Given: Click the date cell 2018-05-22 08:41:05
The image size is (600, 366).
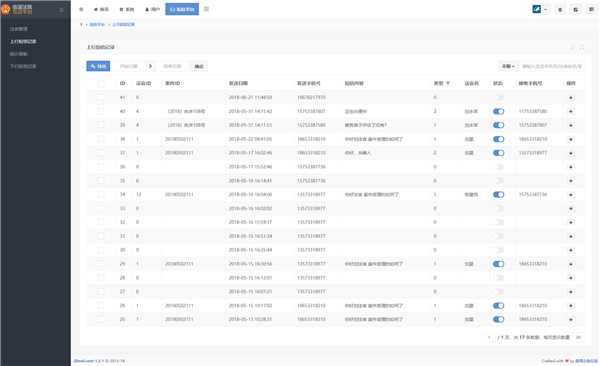Looking at the screenshot, I should 250,139.
